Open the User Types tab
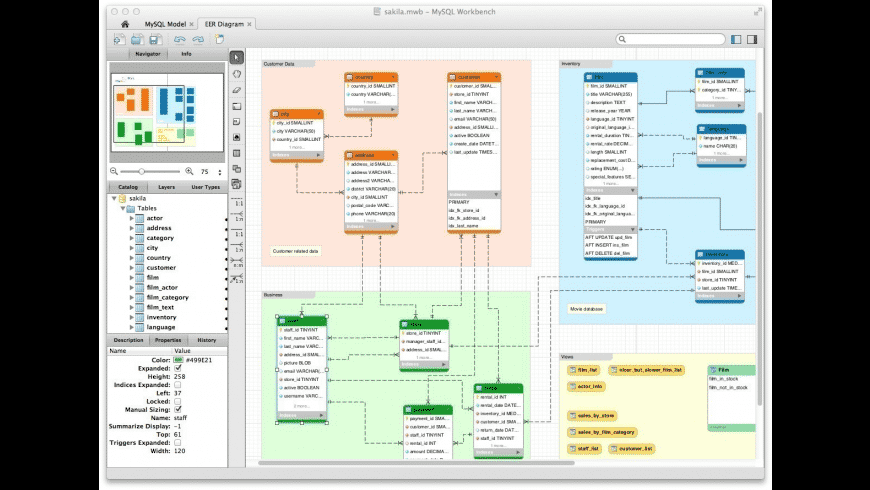The image size is (870, 490). tap(206, 187)
